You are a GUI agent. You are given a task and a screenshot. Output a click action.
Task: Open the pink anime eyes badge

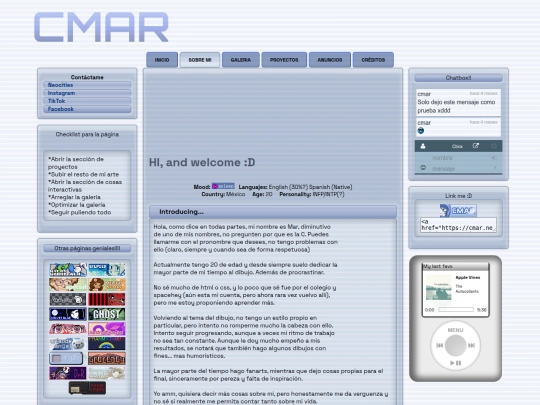[x=68, y=329]
